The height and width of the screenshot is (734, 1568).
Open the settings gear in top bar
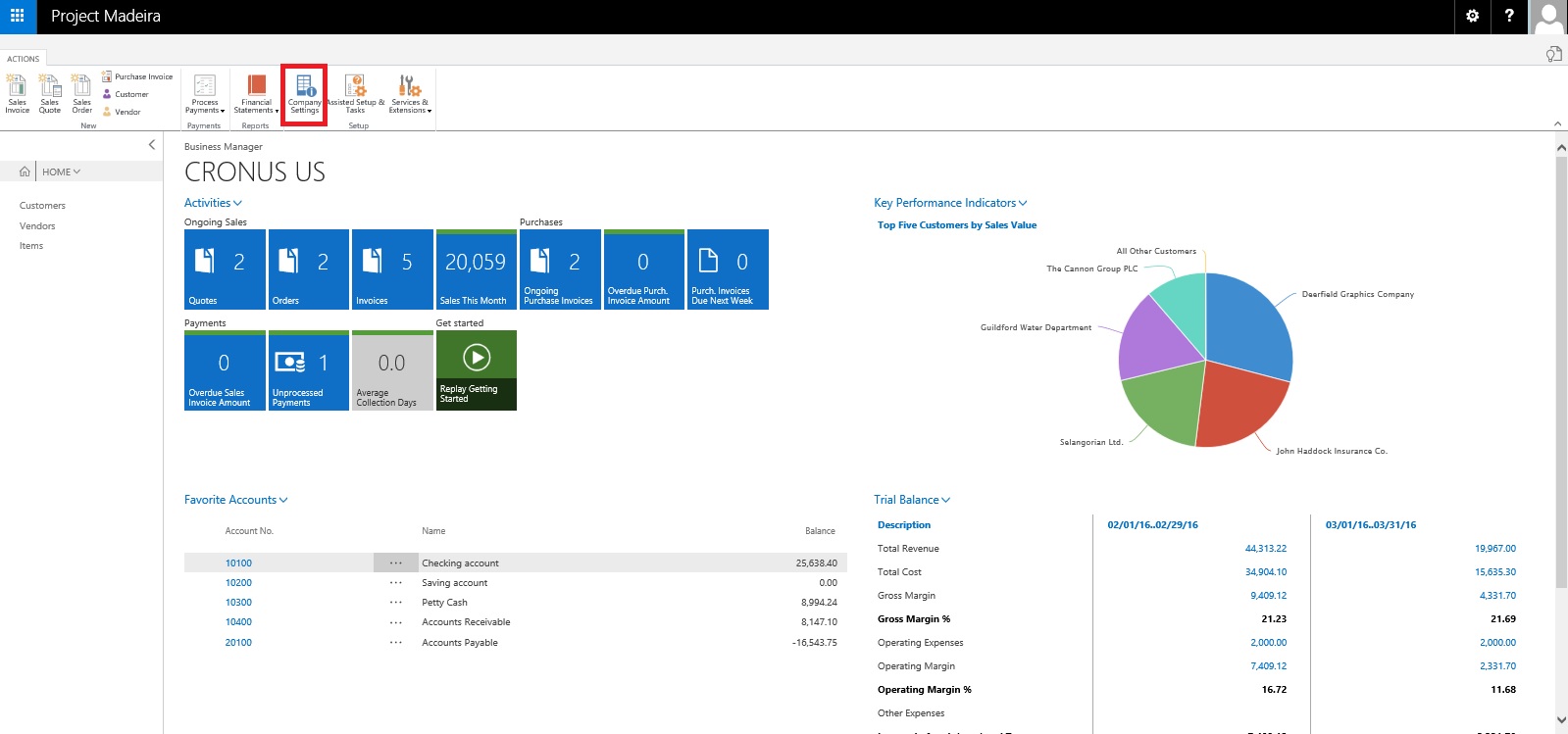point(1472,17)
